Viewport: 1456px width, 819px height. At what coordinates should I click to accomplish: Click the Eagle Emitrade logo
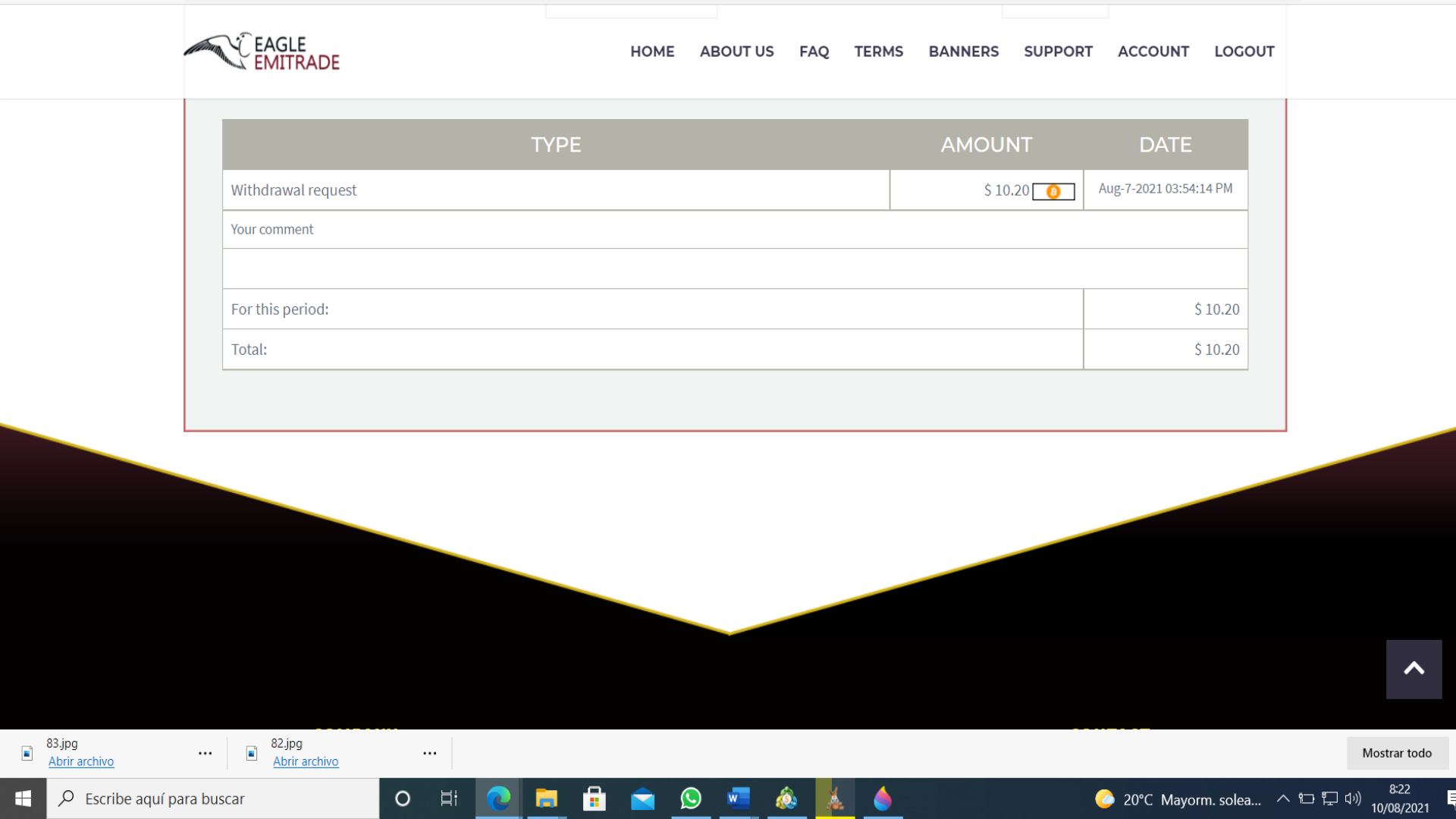262,52
